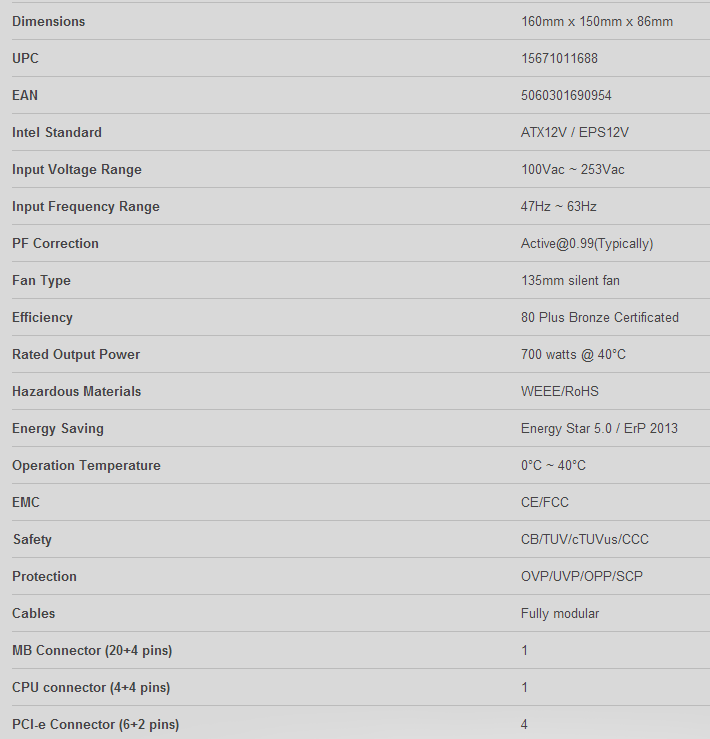Image resolution: width=710 pixels, height=739 pixels.
Task: Click the PCI-e Connector (6+2 pins) label
Action: coord(96,724)
